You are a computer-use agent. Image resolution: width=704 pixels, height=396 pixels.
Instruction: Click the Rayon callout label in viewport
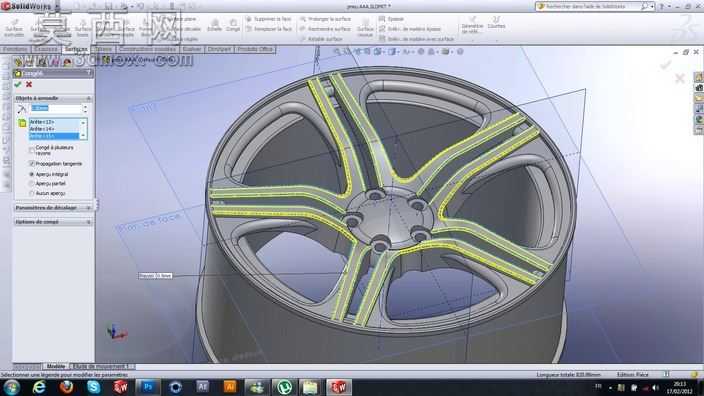tap(155, 276)
